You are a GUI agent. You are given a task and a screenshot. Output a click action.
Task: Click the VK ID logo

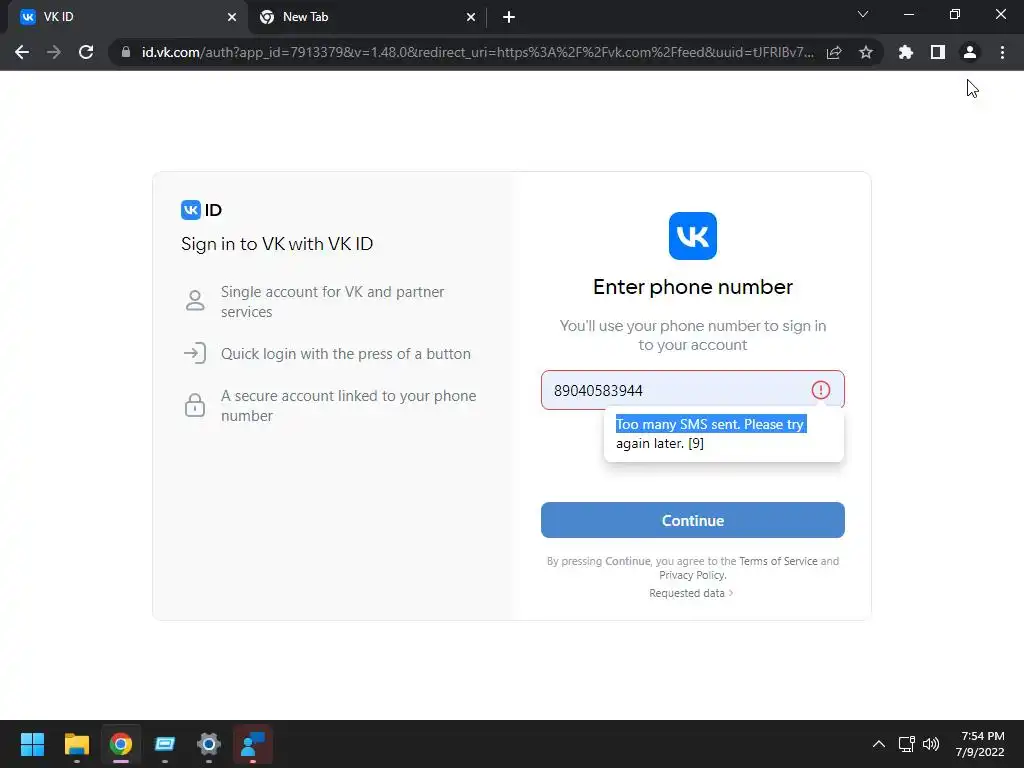click(201, 210)
